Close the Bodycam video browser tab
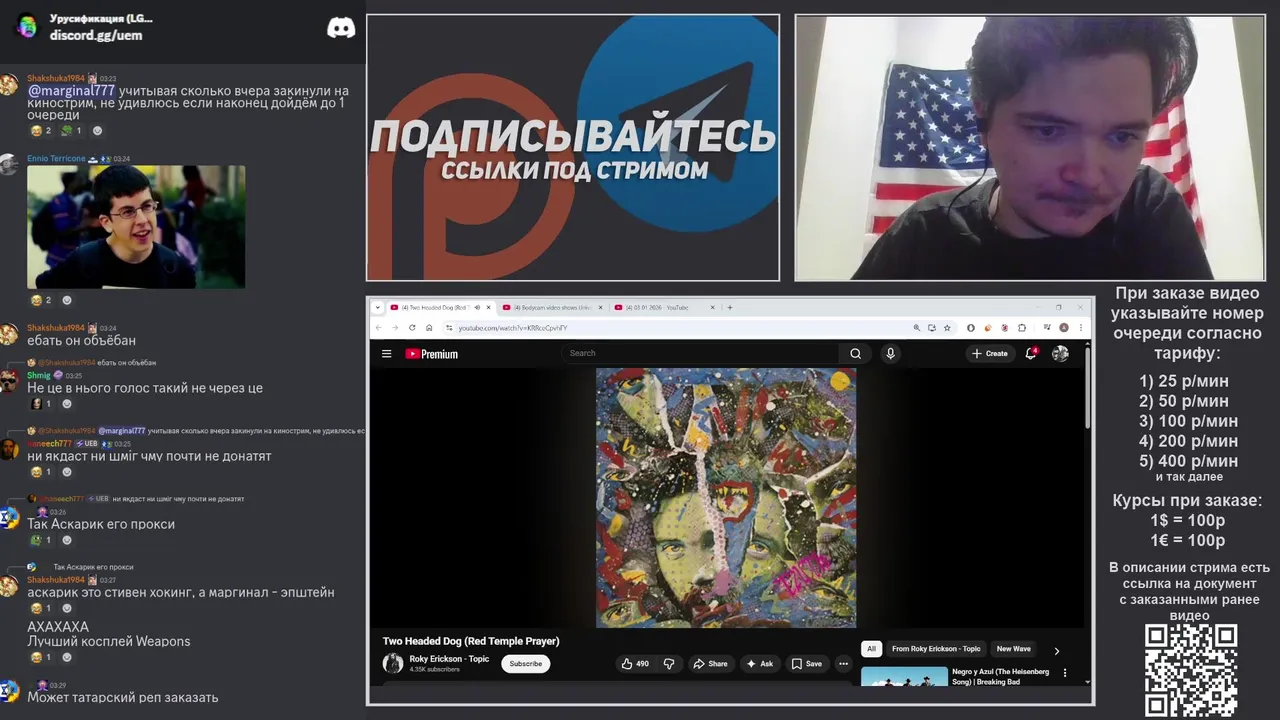This screenshot has height=720, width=1280. click(x=601, y=307)
